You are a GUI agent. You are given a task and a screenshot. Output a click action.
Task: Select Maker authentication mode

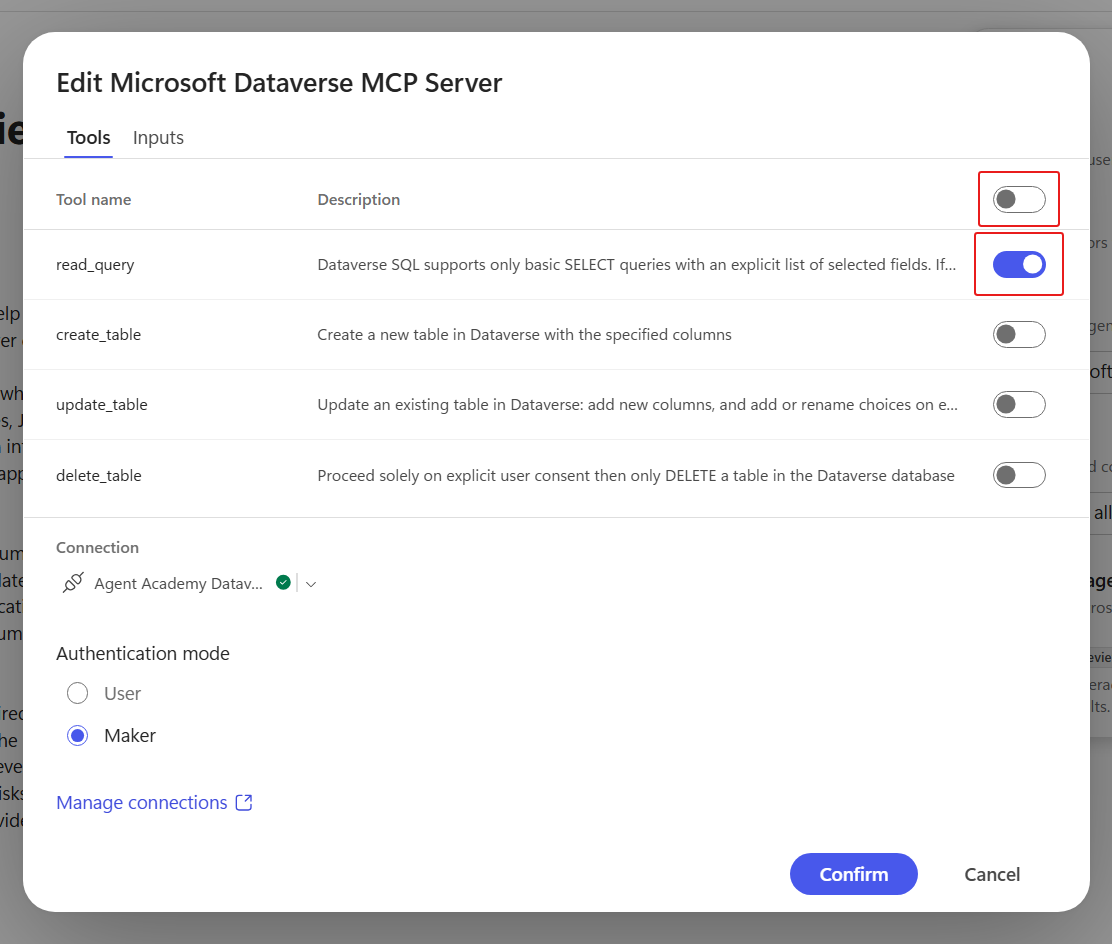[x=77, y=735]
